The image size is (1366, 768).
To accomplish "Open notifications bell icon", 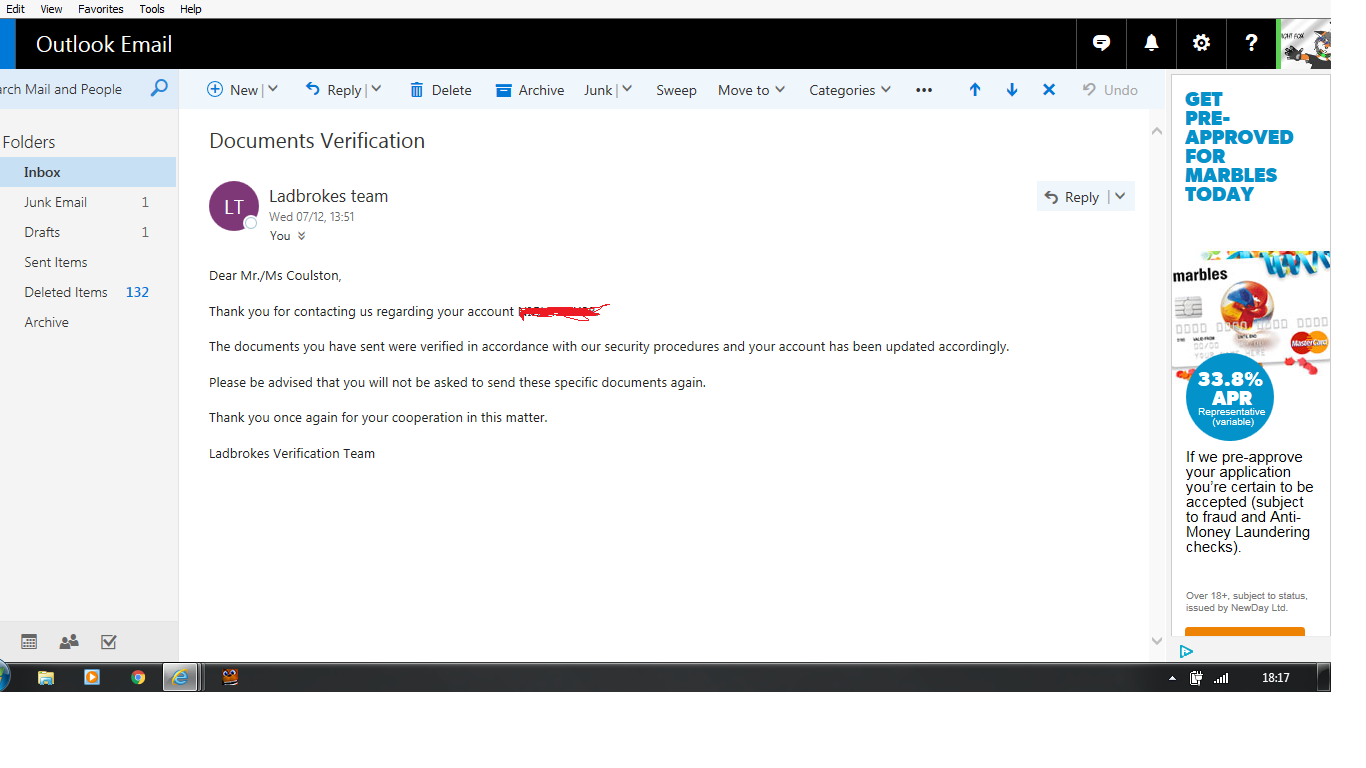I will (1152, 43).
